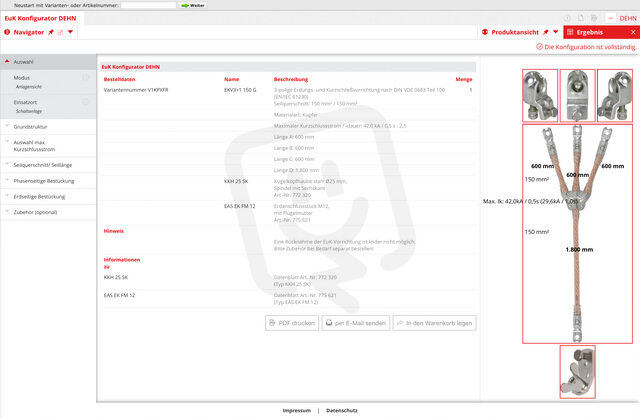This screenshot has width=640, height=418.
Task: Select the EuK Konfigurator DEHN tab
Action: [40, 18]
